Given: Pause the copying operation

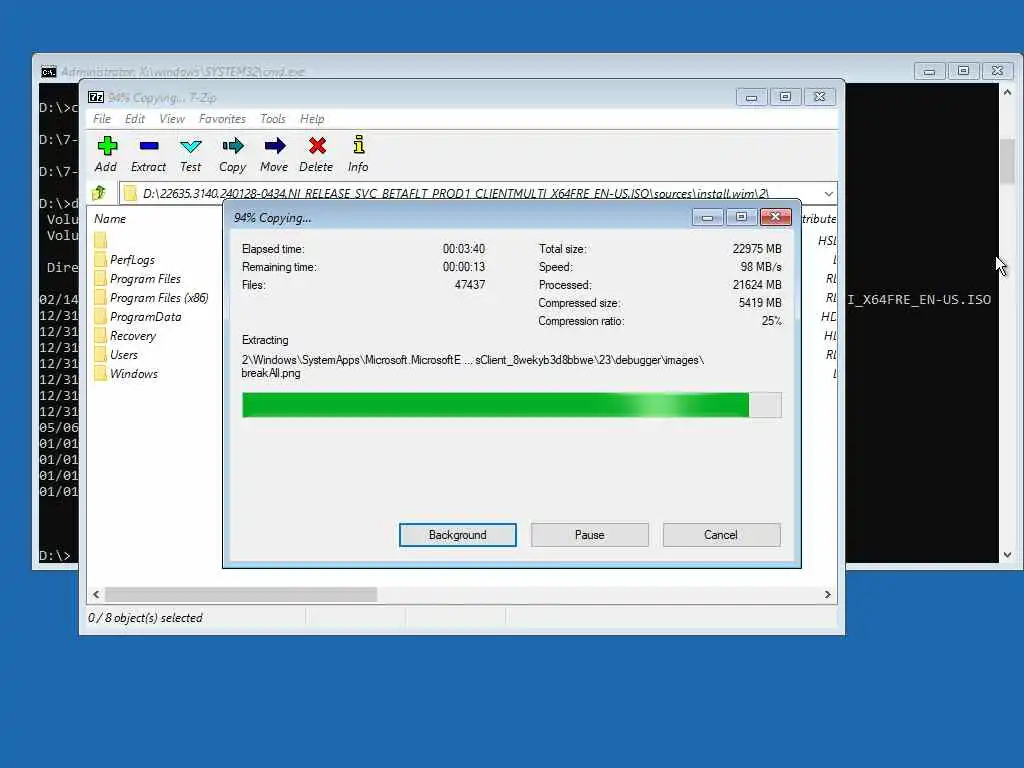Looking at the screenshot, I should [x=590, y=535].
